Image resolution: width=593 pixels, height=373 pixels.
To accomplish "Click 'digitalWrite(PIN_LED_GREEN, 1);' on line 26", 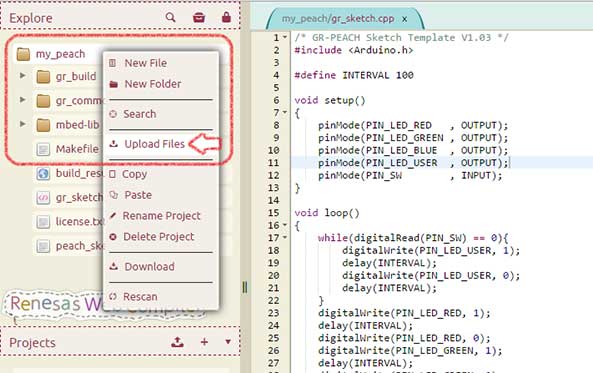I will (410, 351).
